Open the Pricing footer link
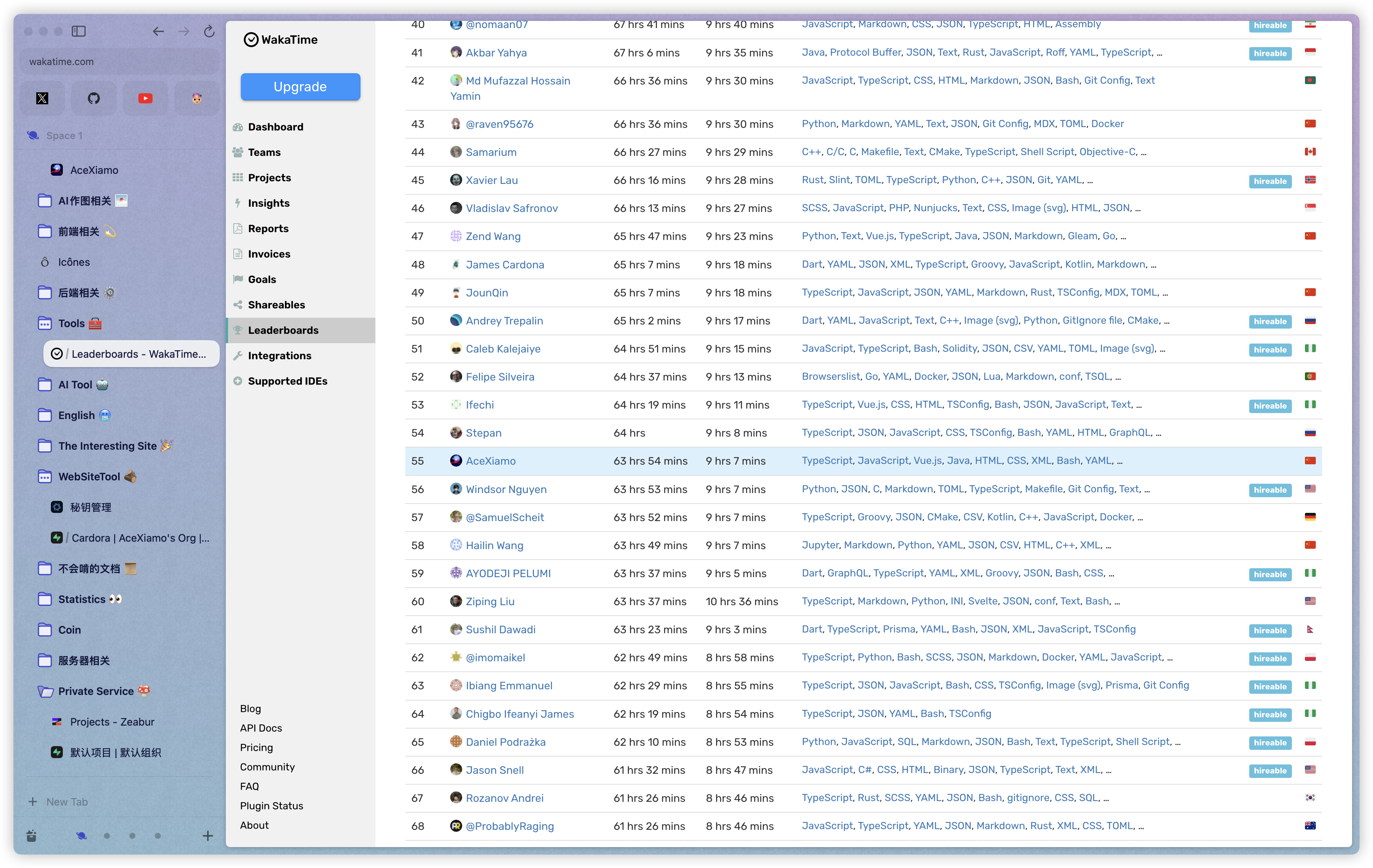1373x868 pixels. pyautogui.click(x=256, y=747)
